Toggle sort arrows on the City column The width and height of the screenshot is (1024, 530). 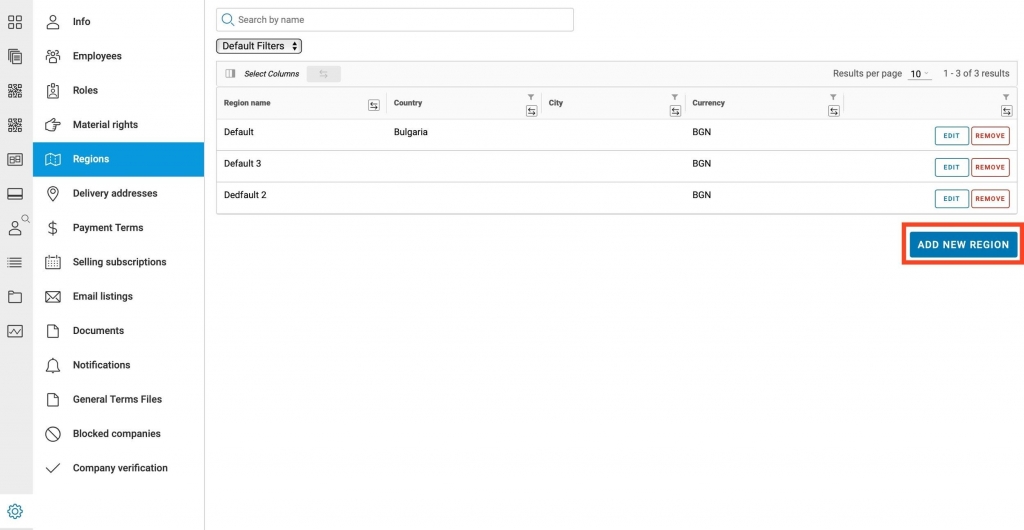click(x=676, y=111)
